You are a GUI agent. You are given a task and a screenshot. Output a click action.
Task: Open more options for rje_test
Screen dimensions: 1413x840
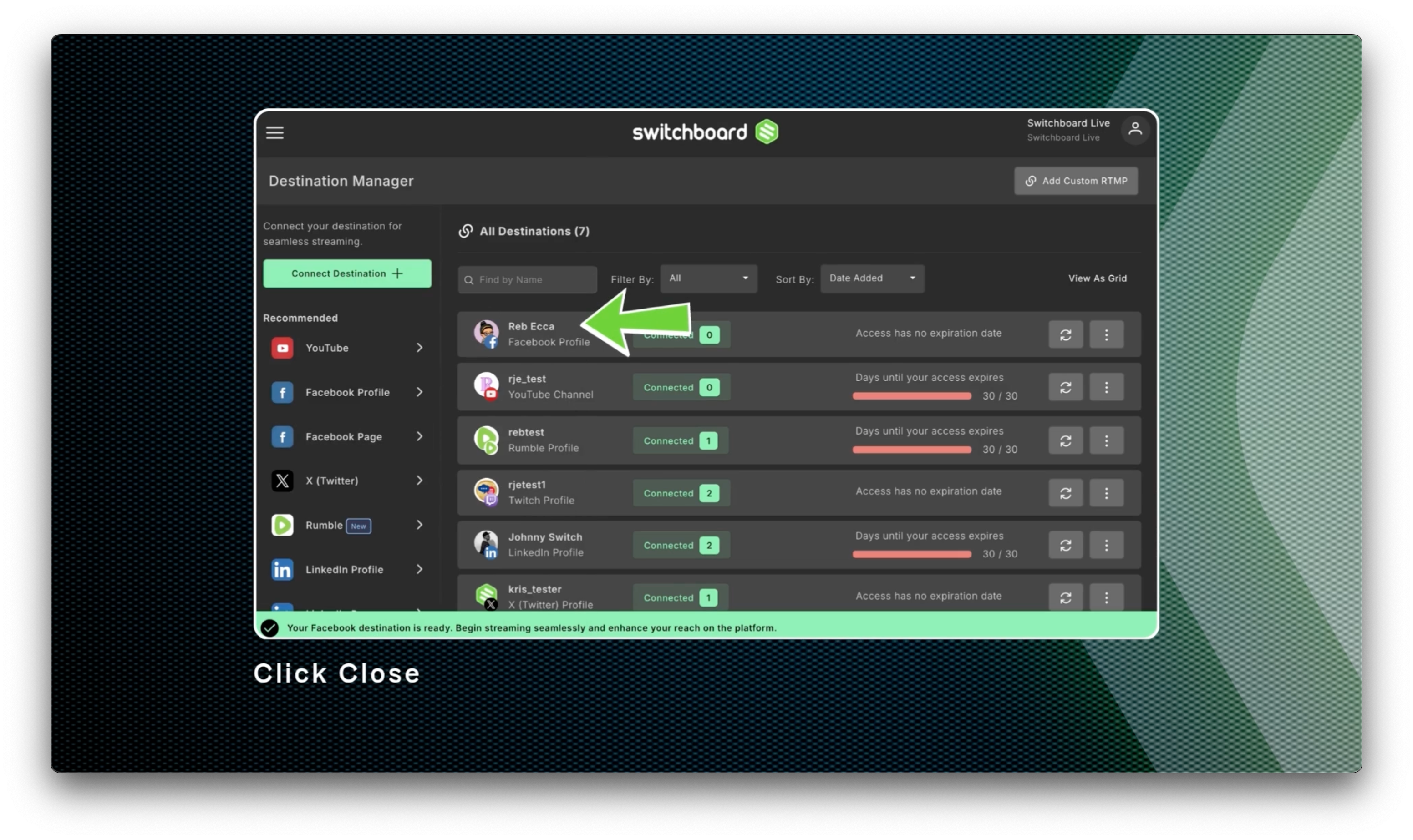coord(1106,387)
